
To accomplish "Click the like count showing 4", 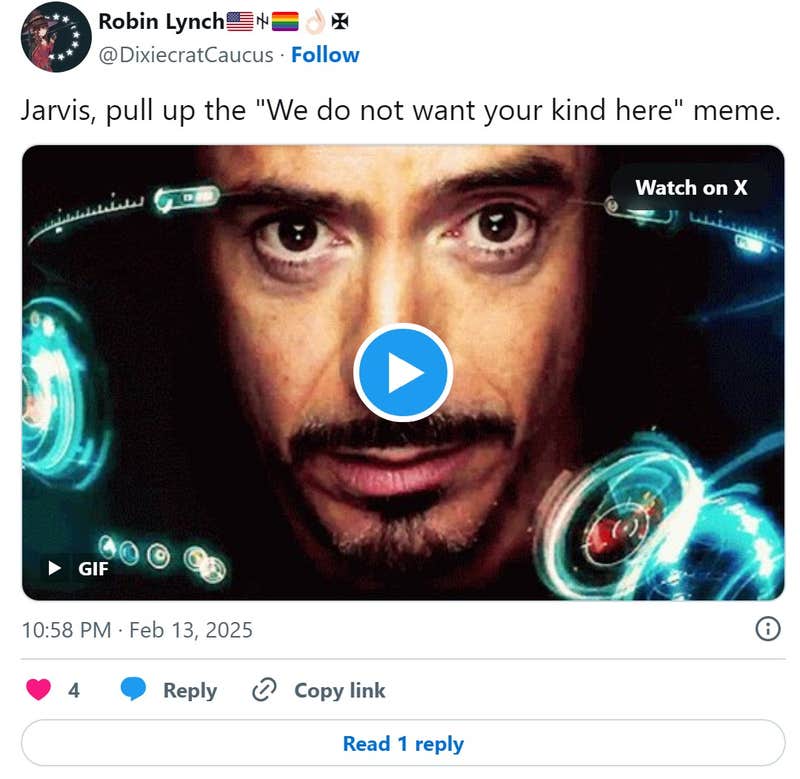I will pyautogui.click(x=76, y=690).
